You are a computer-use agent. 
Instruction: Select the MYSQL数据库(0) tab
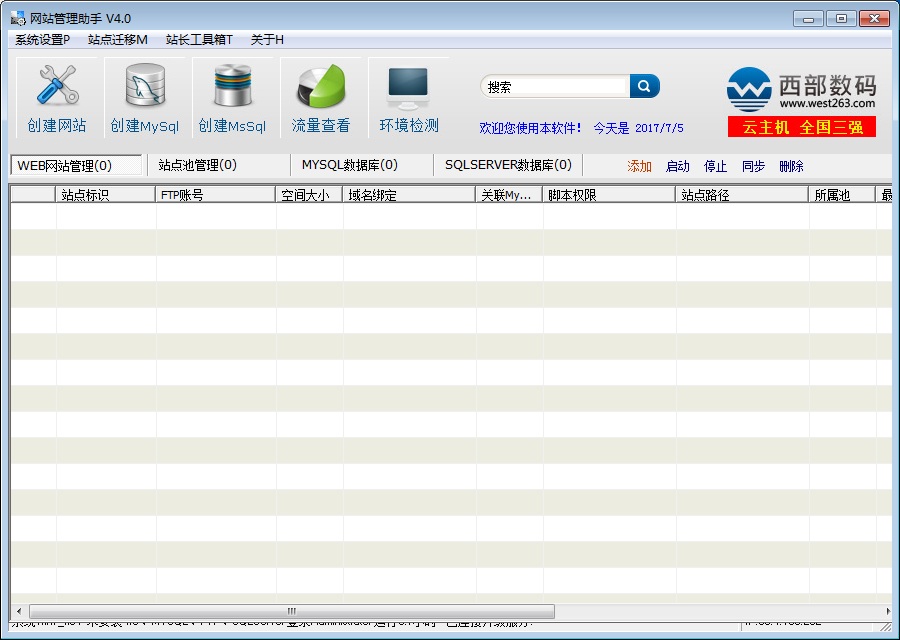[x=349, y=165]
